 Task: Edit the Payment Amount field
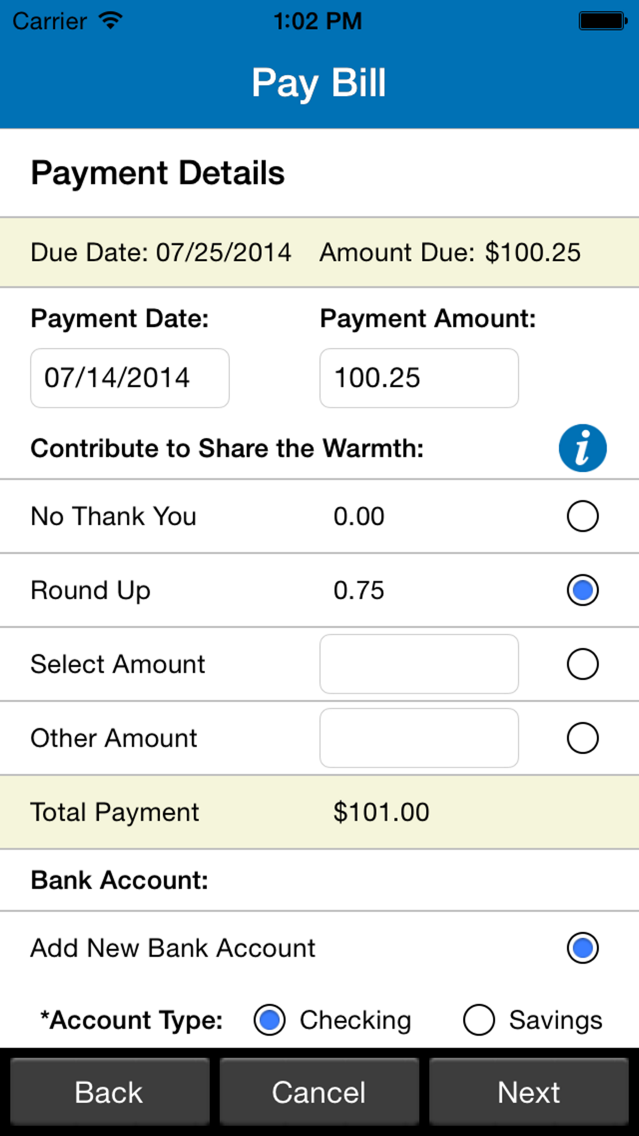tap(419, 378)
